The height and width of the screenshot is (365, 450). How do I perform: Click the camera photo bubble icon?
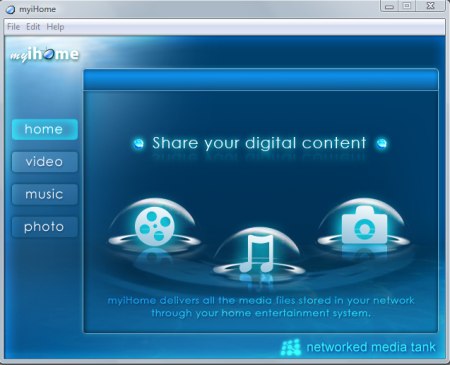(x=364, y=225)
